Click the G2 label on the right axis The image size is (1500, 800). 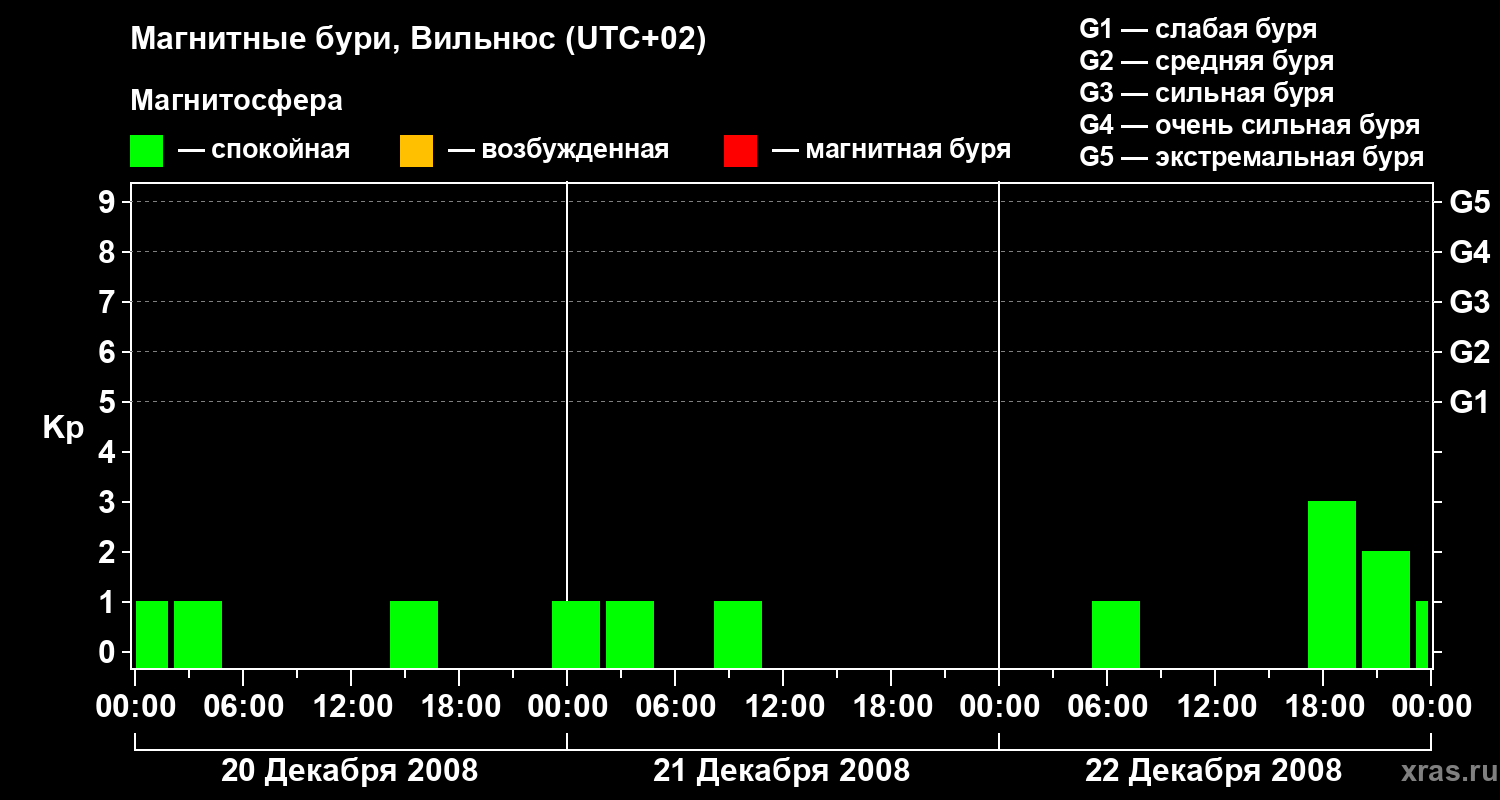point(1469,352)
